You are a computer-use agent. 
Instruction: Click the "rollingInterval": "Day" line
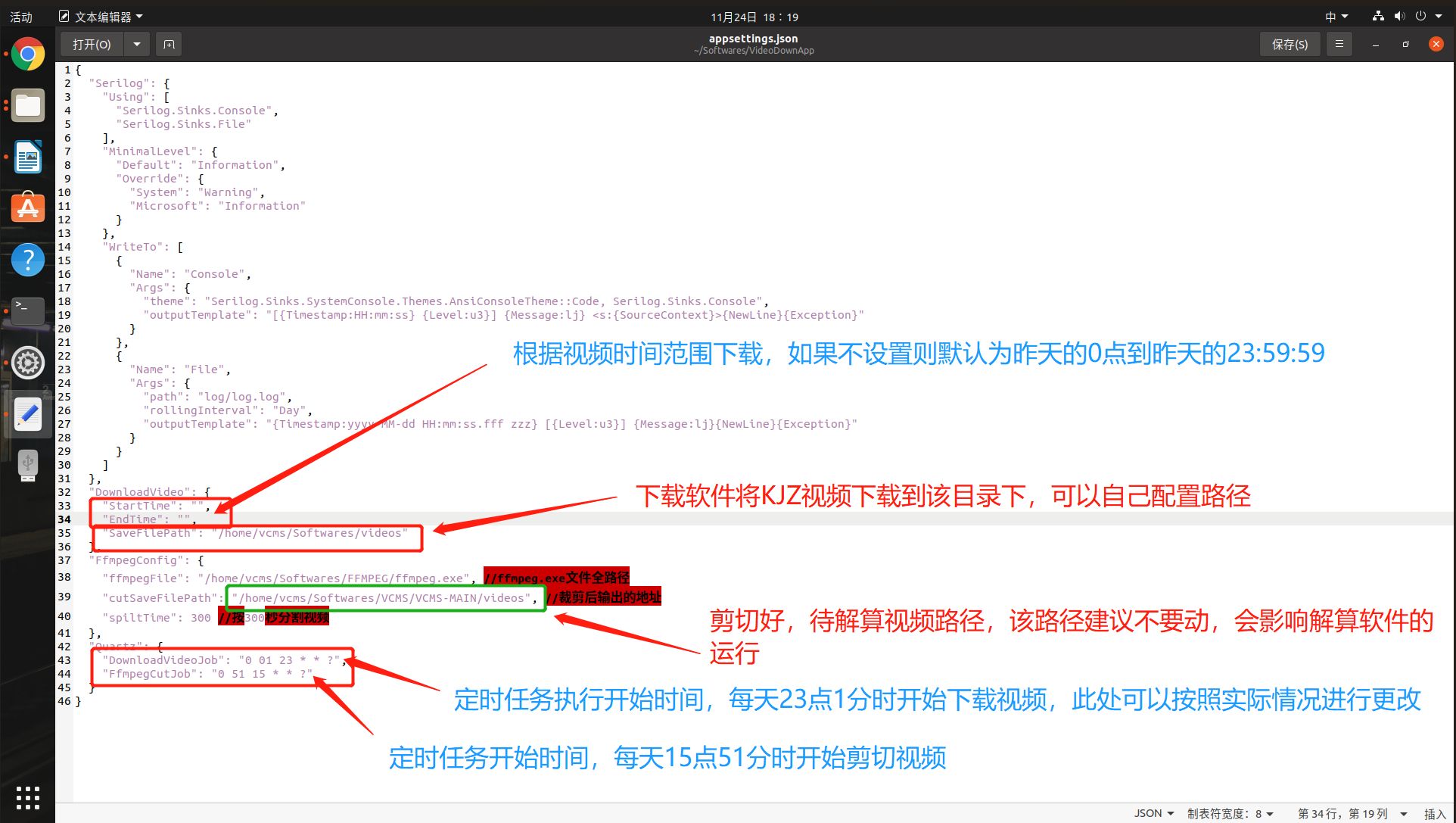pos(228,410)
